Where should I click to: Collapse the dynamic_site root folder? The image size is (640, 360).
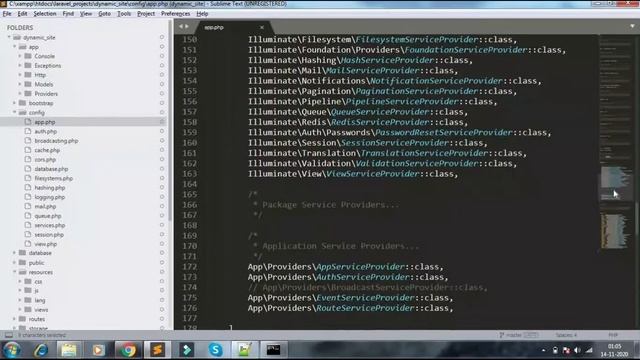(x=9, y=37)
